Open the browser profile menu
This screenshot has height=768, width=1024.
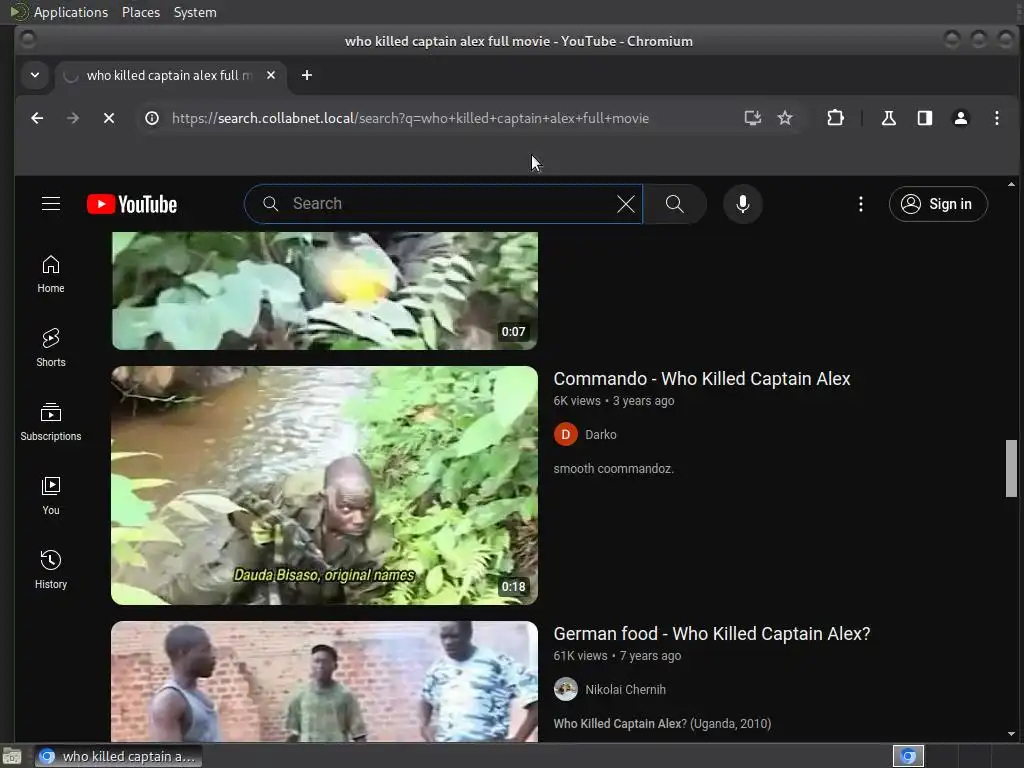961,118
